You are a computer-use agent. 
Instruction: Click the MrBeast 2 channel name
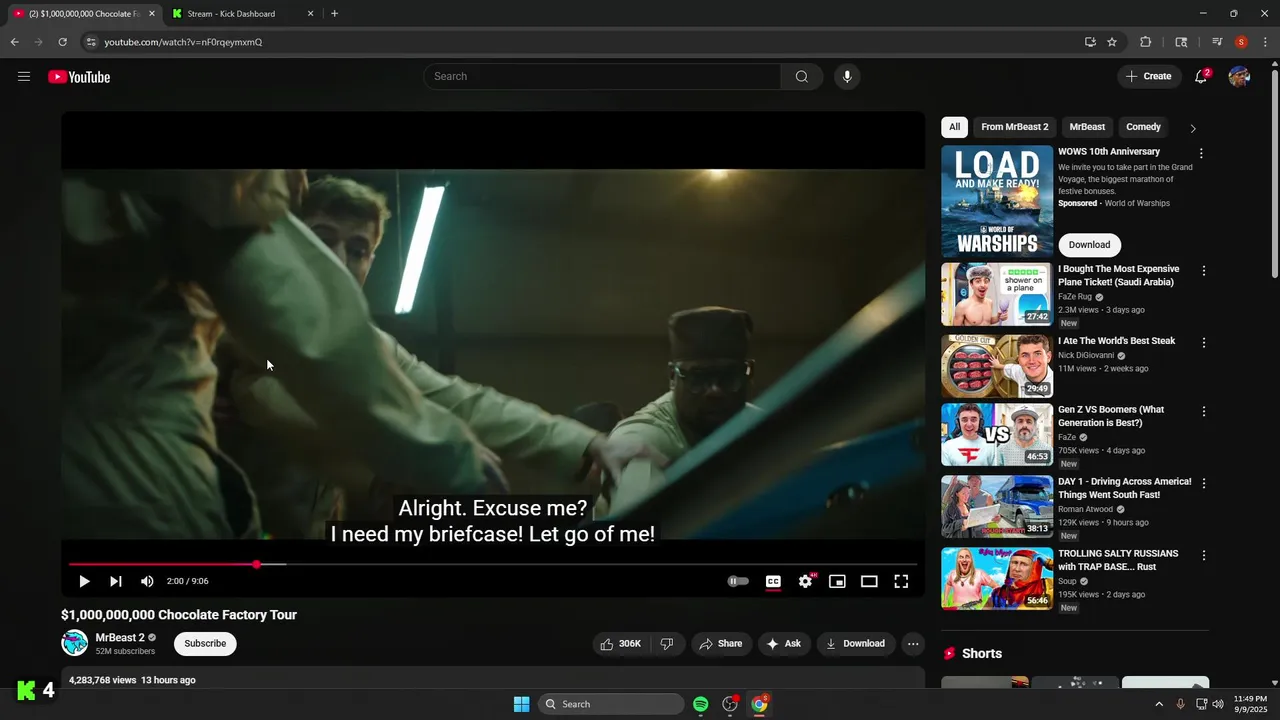tap(120, 638)
